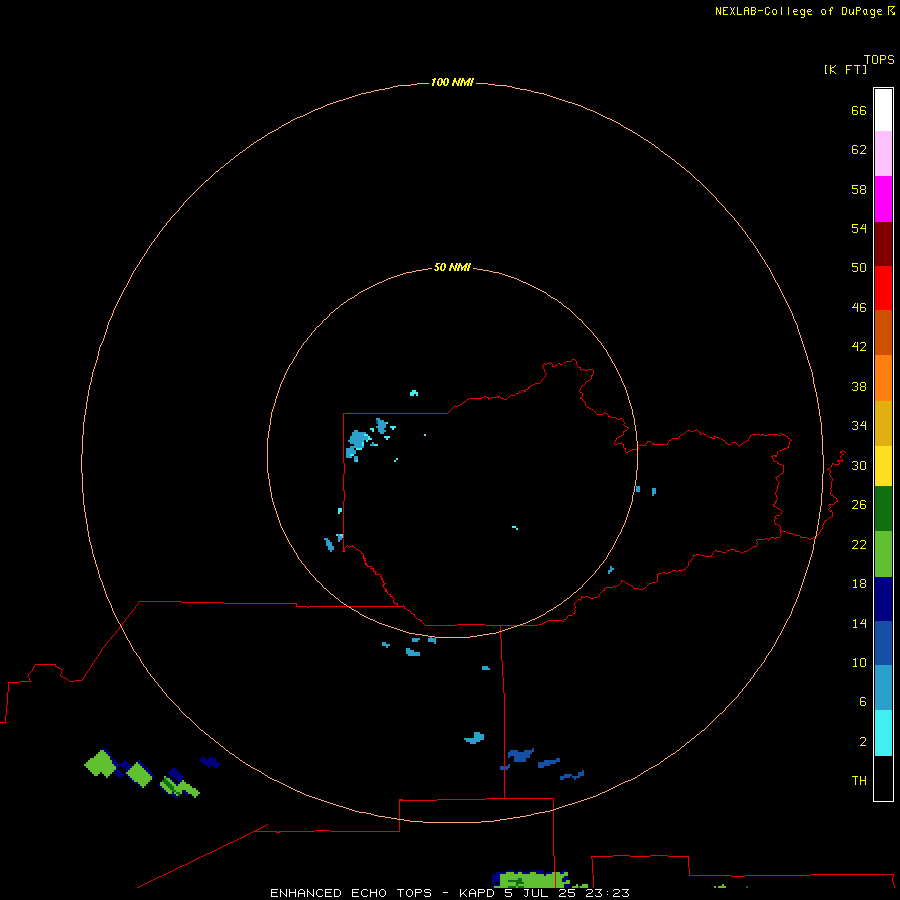Click the dark red 54 kft legend swatch
Image resolution: width=900 pixels, height=900 pixels.
point(883,243)
